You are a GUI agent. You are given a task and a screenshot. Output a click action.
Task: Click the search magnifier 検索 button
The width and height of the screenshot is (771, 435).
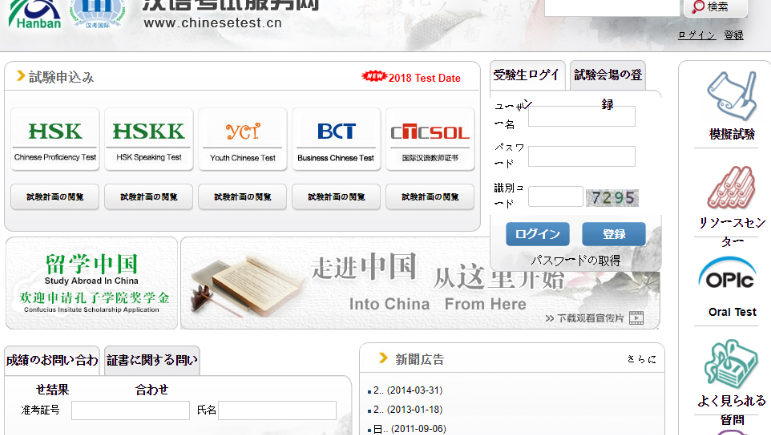click(715, 7)
